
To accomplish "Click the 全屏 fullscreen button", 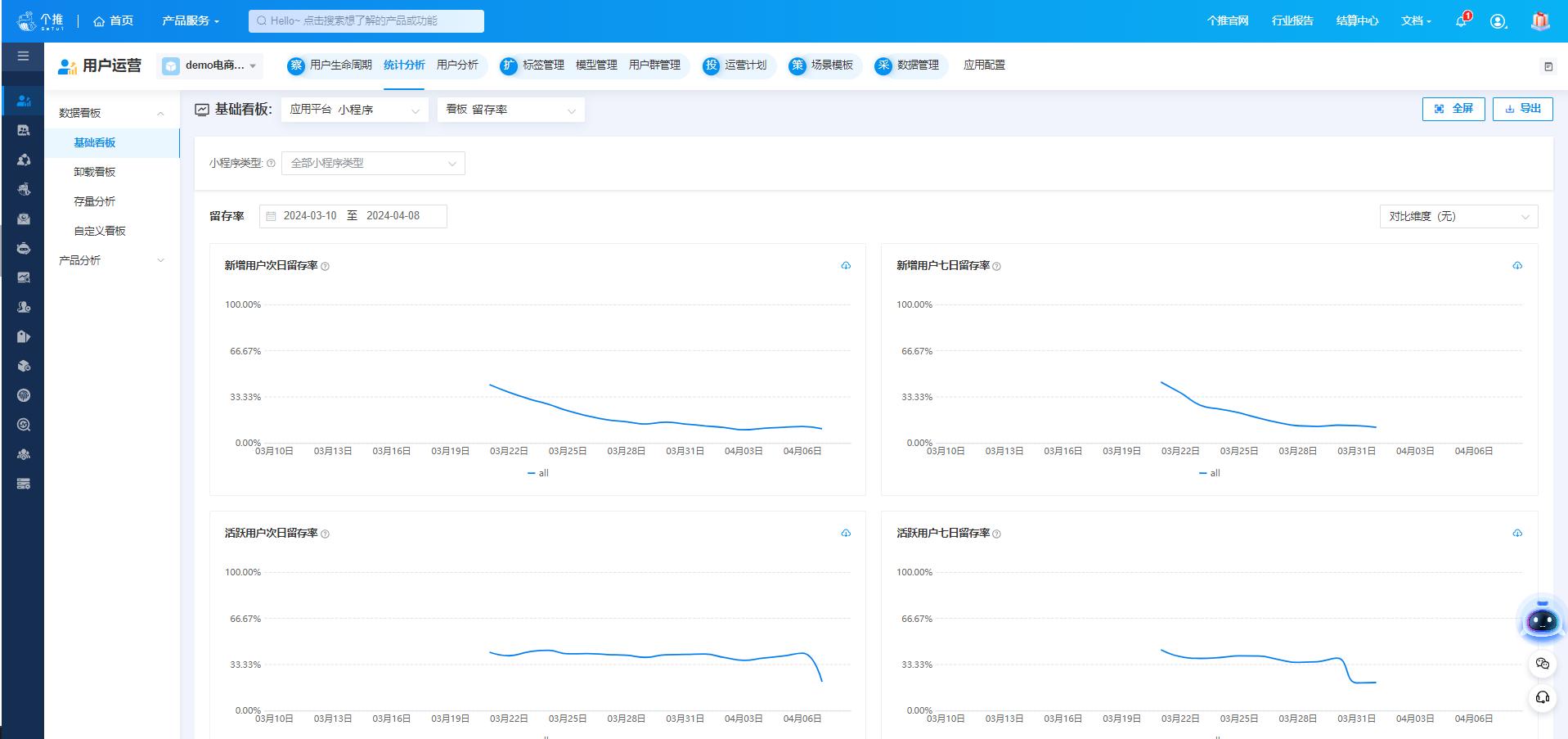I will (x=1453, y=109).
